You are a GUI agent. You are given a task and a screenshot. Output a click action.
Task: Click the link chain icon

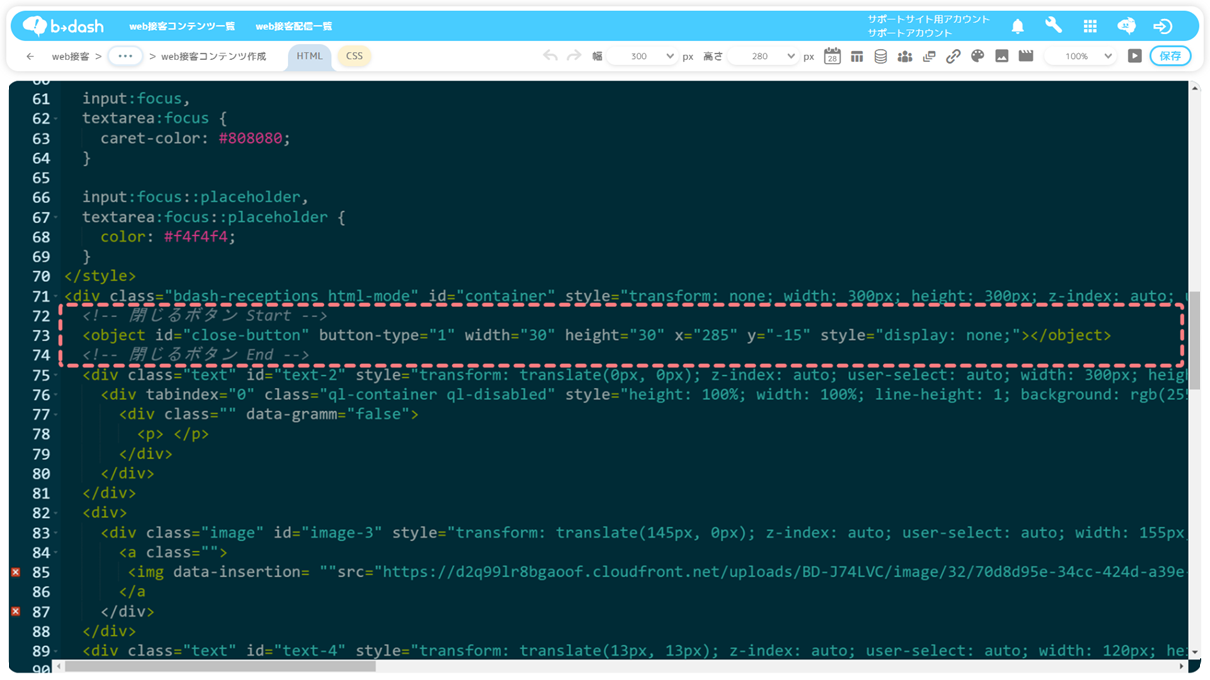pos(953,56)
